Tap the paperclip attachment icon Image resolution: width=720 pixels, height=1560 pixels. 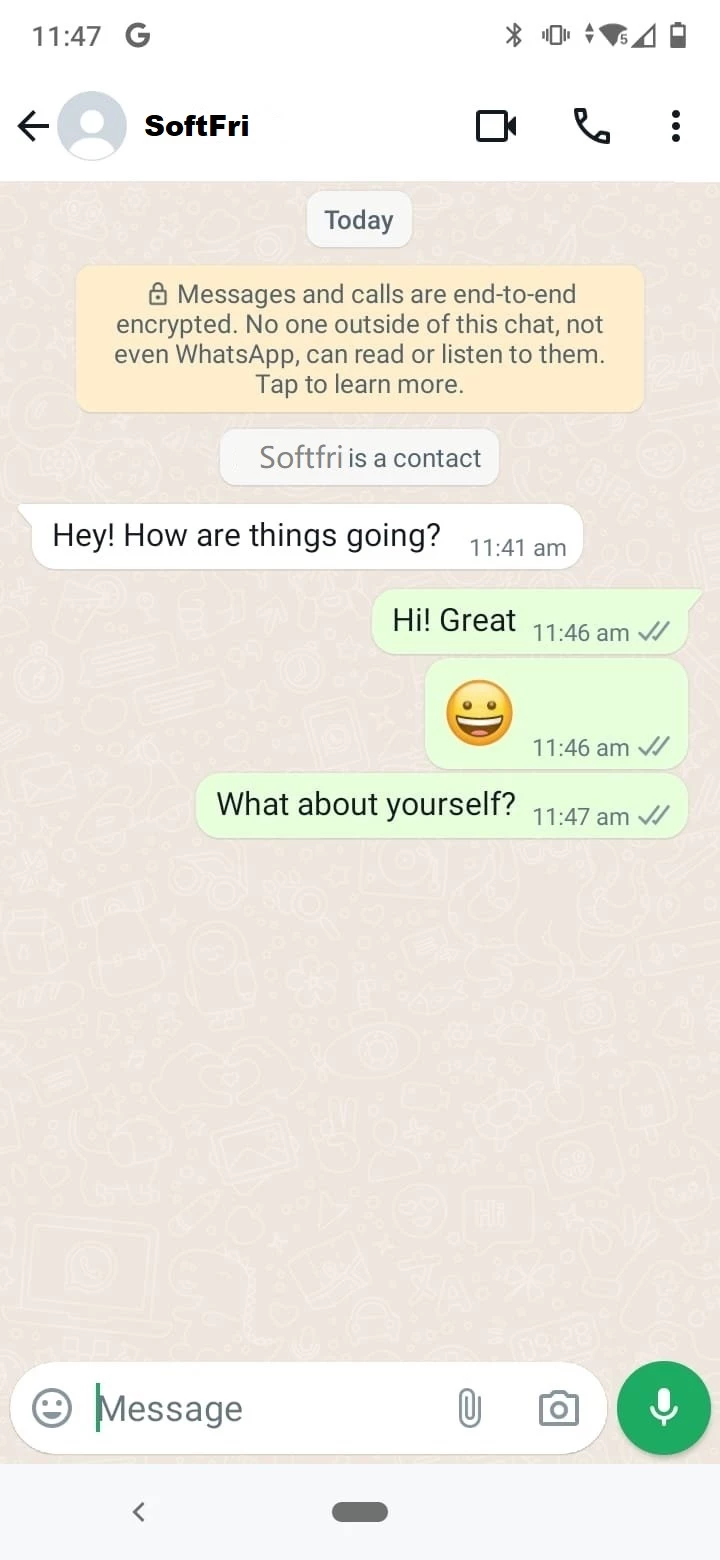point(469,1408)
